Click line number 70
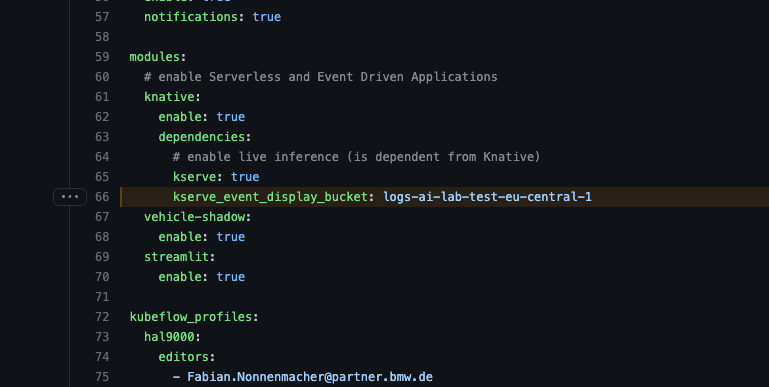 pyautogui.click(x=102, y=277)
